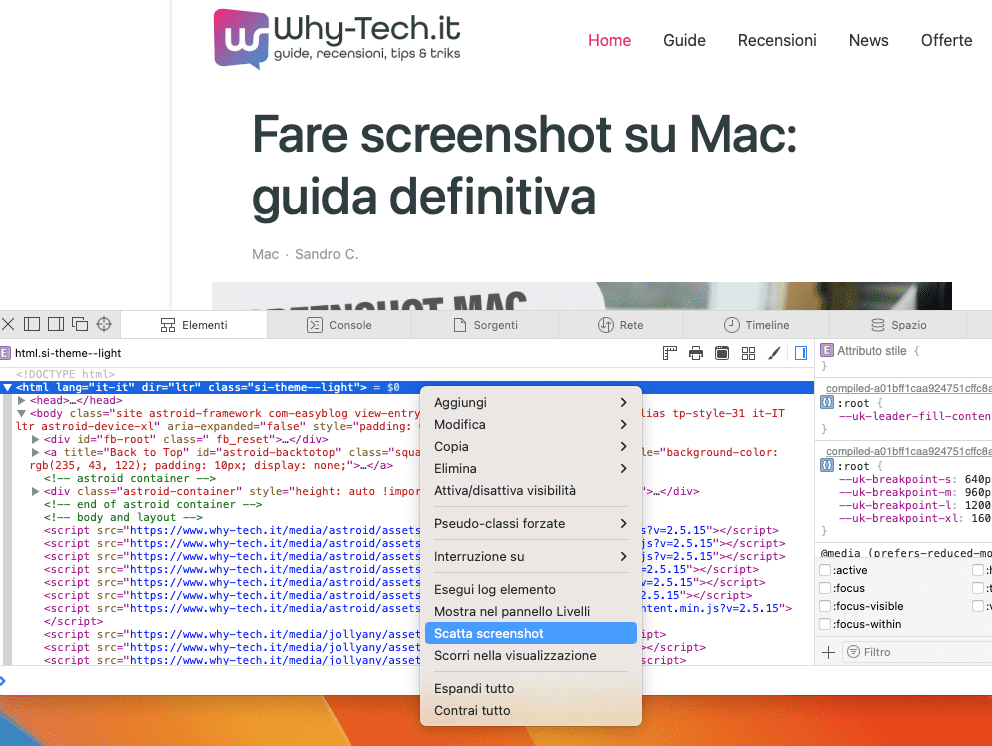This screenshot has height=746, width=992.
Task: Click the first :root rule stylesheet icon
Action: point(826,402)
